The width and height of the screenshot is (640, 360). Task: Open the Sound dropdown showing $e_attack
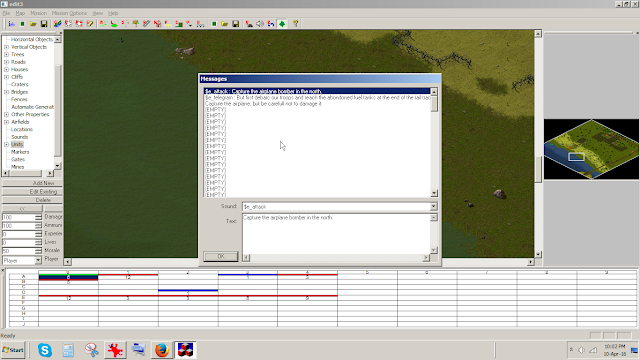(x=433, y=207)
